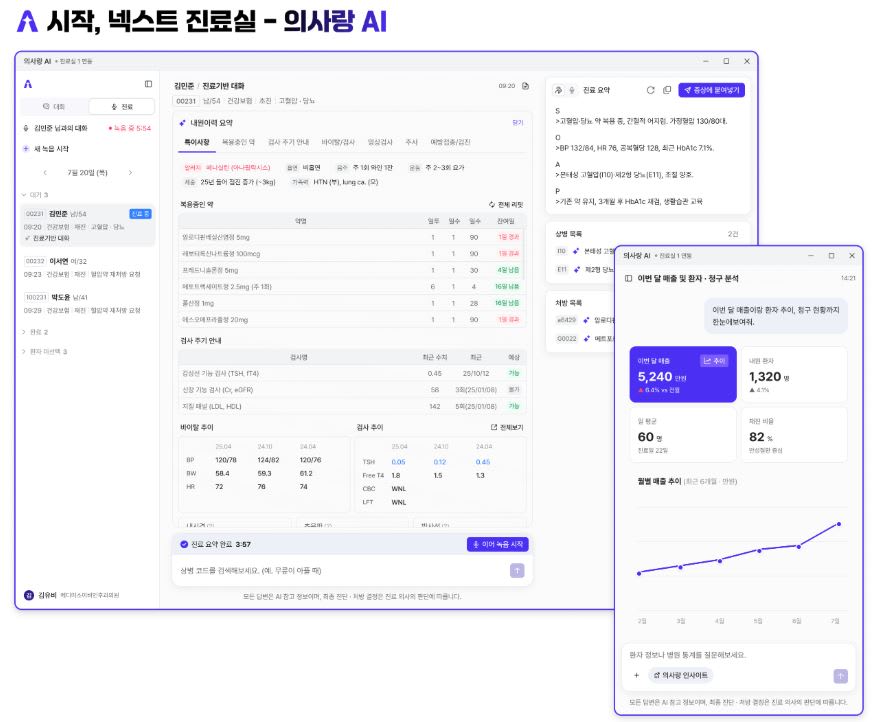
Task: Collapse the left sidebar panel icon
Action: tap(148, 84)
